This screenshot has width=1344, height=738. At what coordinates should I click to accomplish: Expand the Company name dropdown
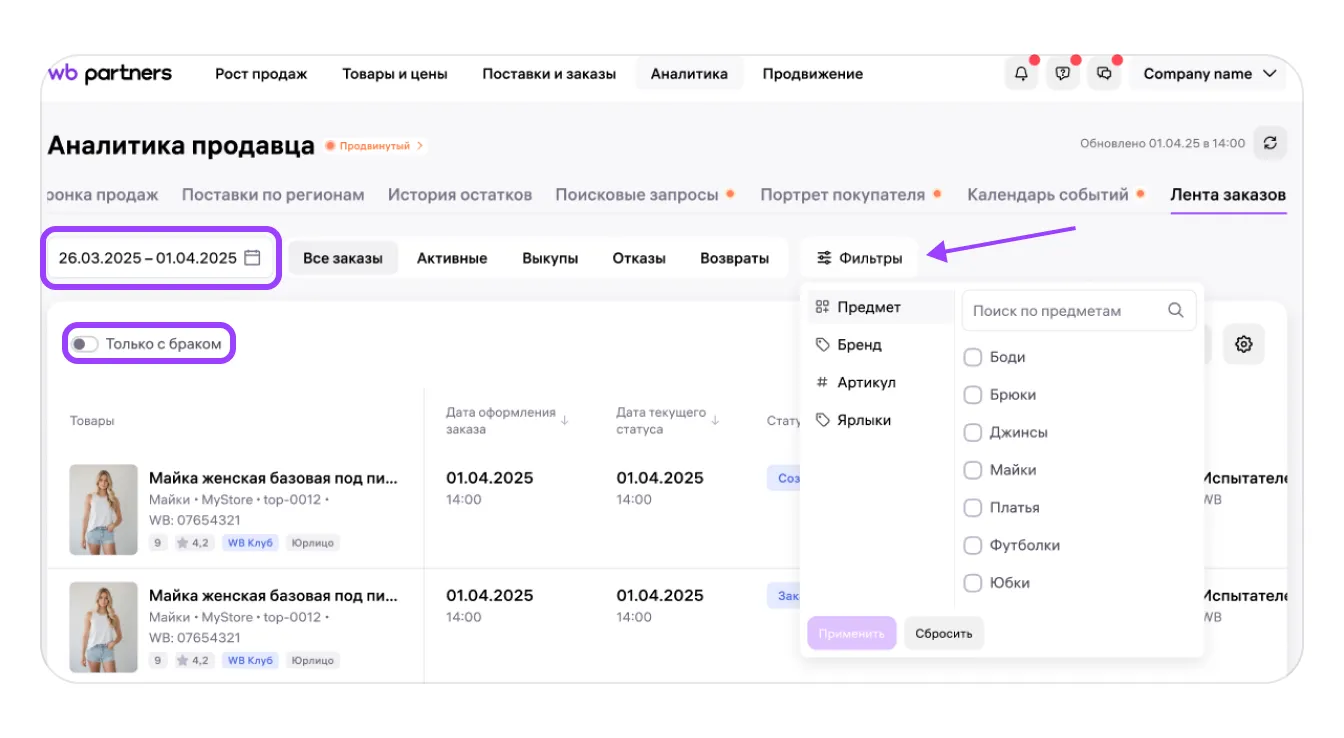pos(1211,74)
